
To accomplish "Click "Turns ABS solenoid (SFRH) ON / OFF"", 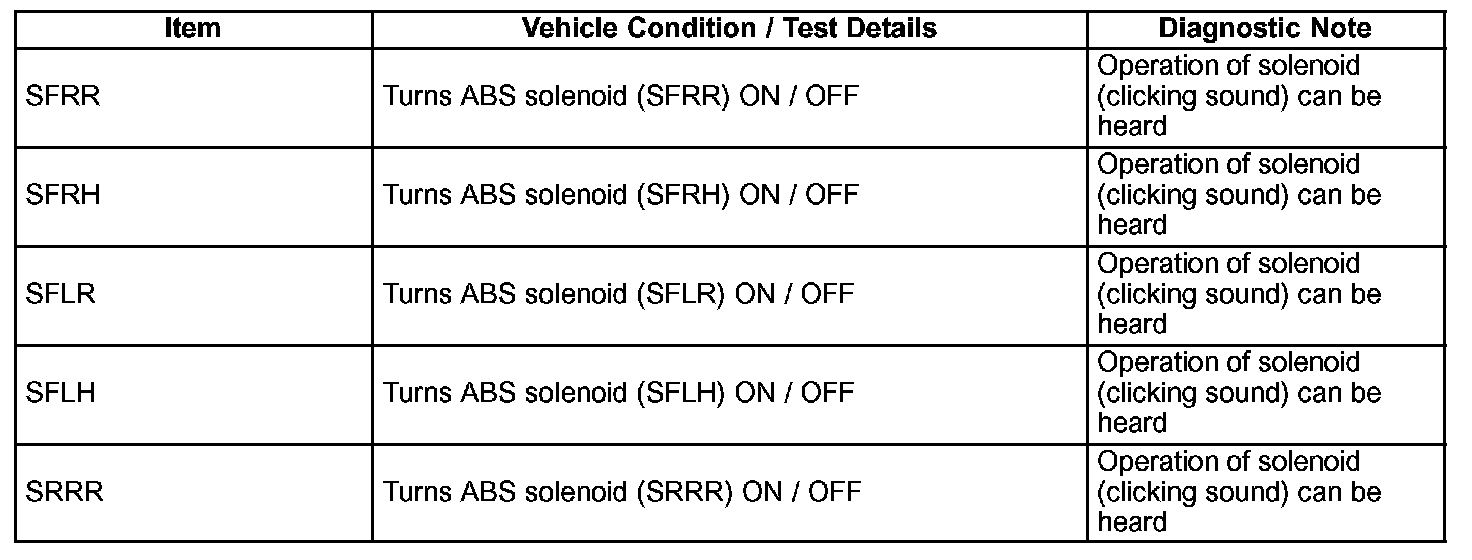I will [621, 195].
